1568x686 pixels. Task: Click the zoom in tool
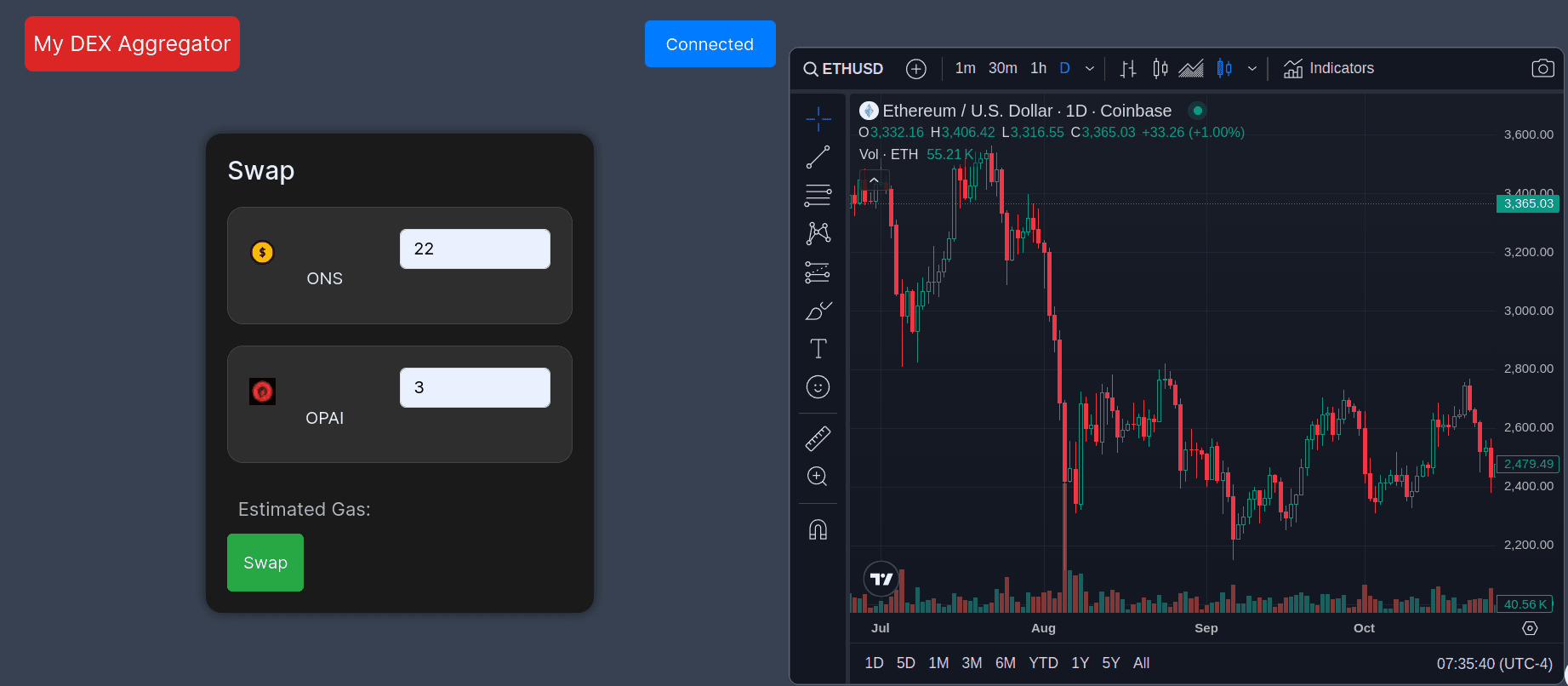coord(818,477)
